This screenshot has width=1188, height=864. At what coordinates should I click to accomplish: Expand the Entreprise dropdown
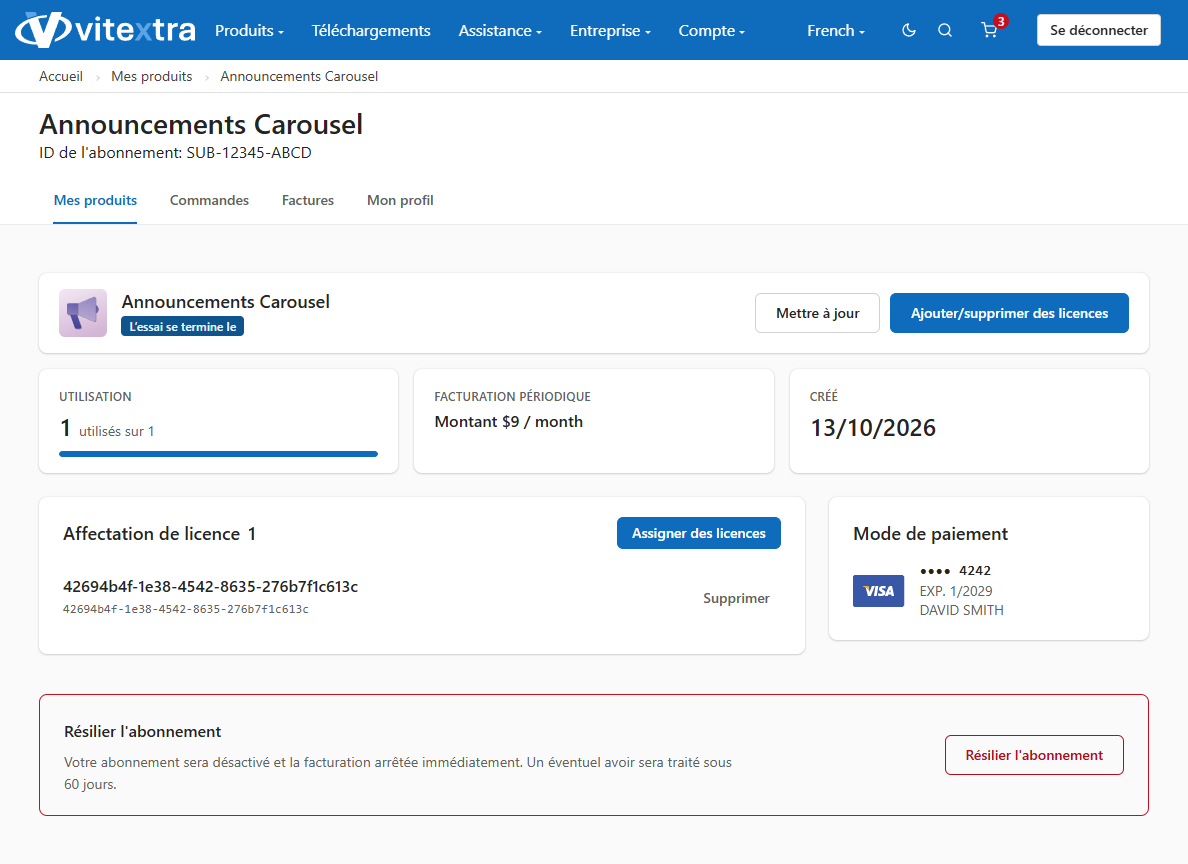coord(610,30)
